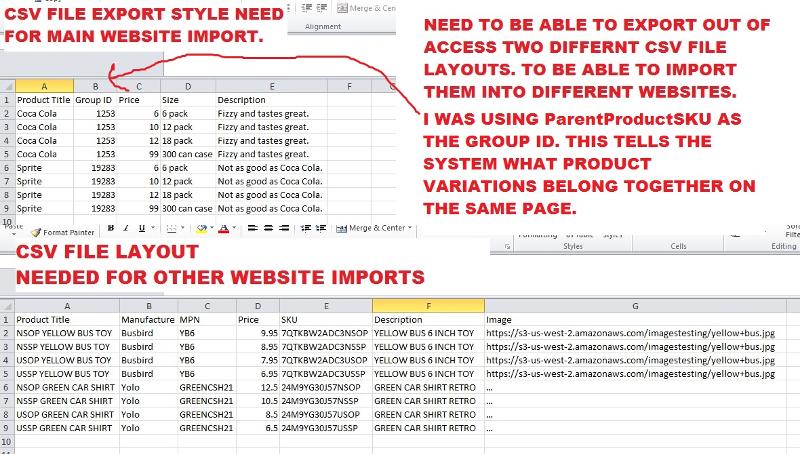Toggle Italic formatting in lower toolbar
The height and width of the screenshot is (454, 800).
coord(124,229)
